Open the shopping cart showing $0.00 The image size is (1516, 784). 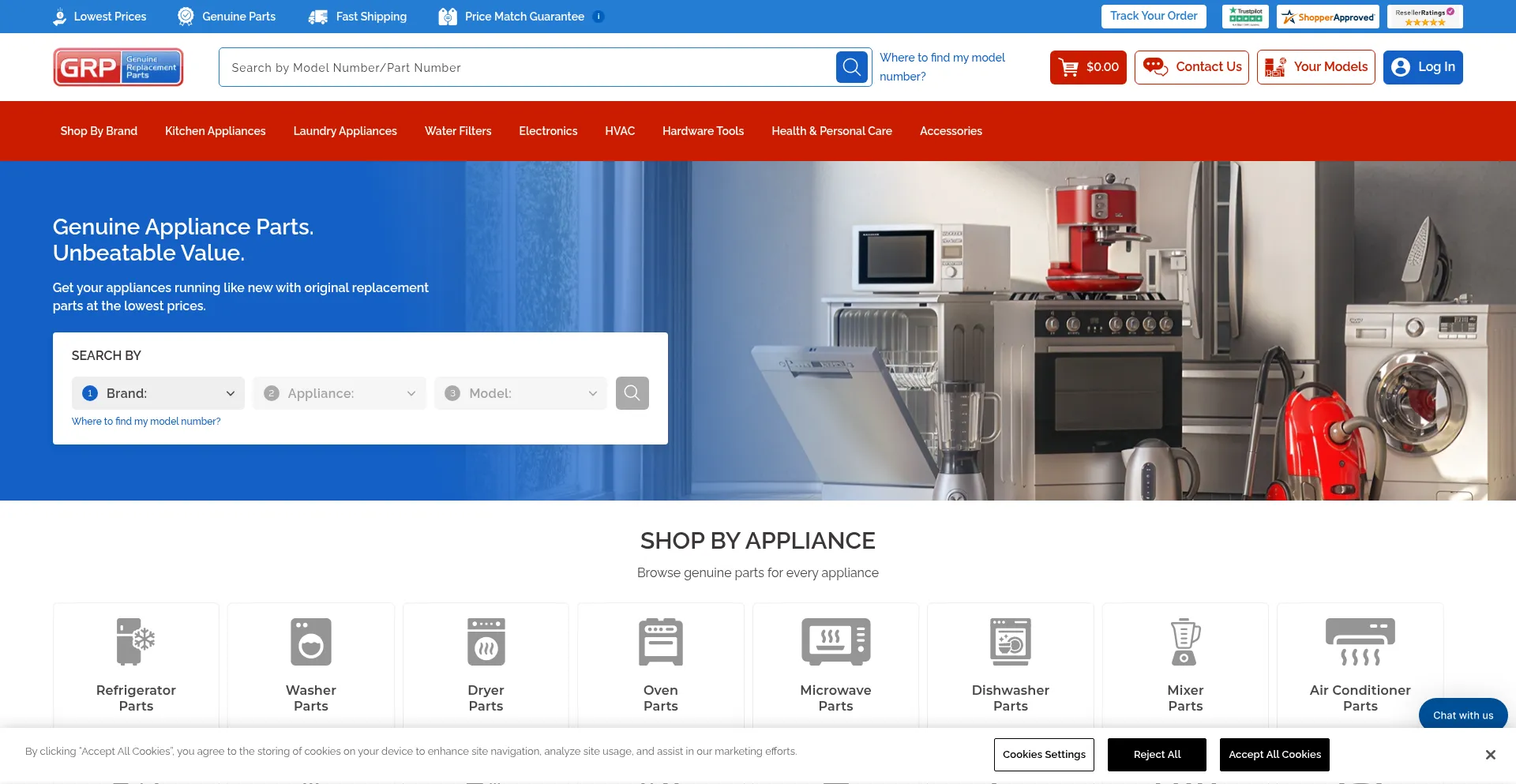click(x=1087, y=67)
